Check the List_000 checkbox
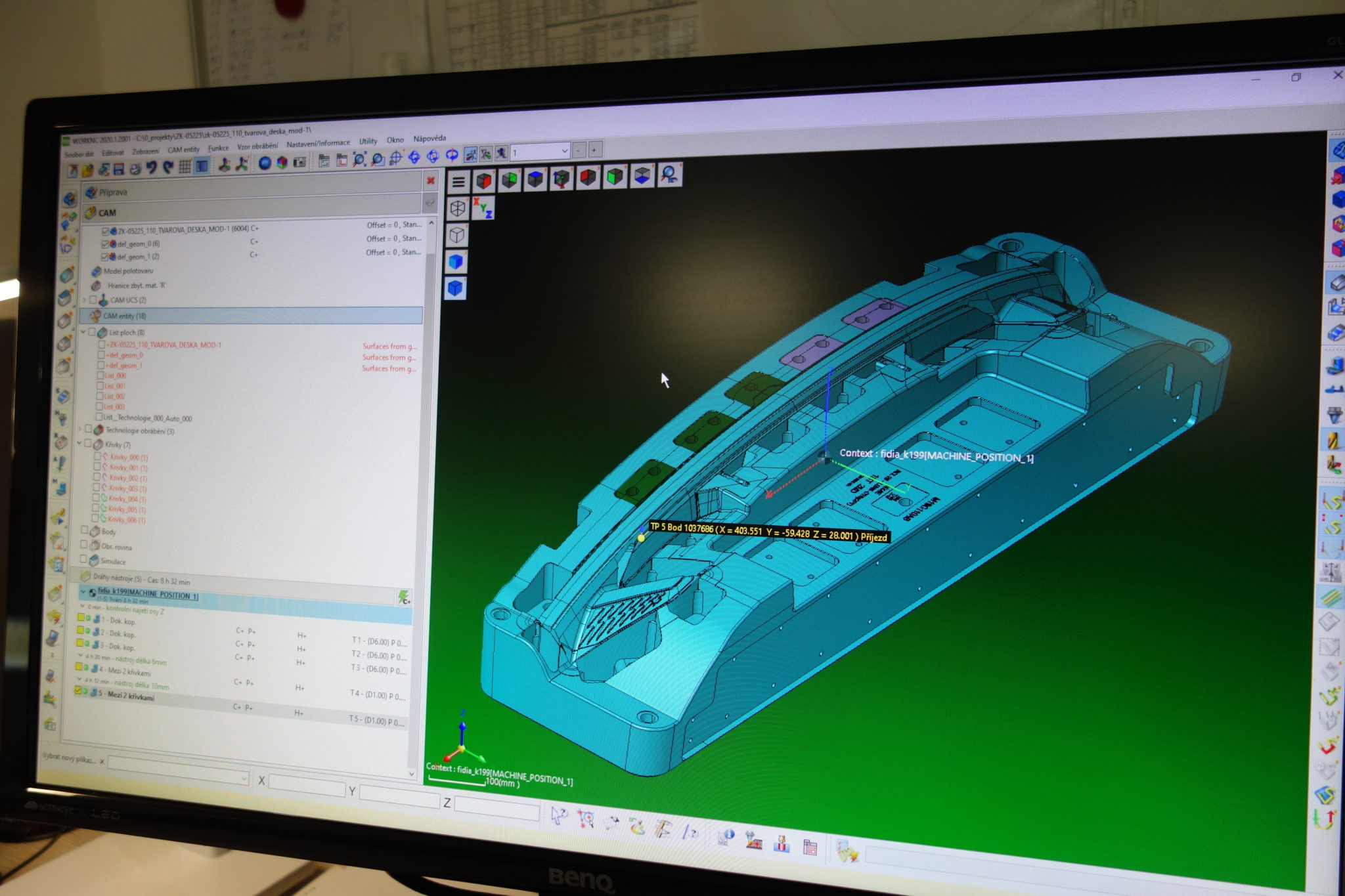1345x896 pixels. [100, 375]
